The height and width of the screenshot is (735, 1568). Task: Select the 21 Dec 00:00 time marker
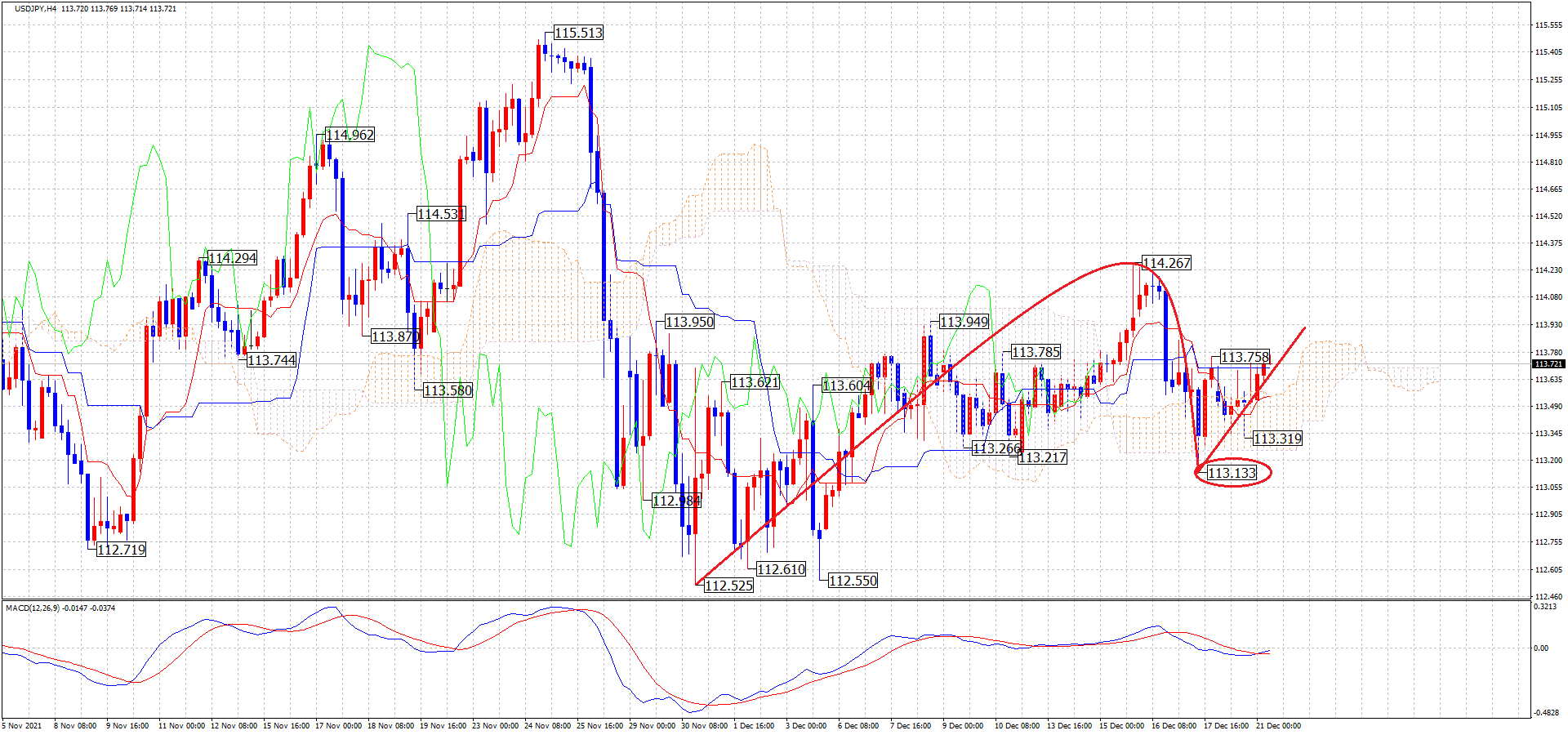pos(1279,726)
